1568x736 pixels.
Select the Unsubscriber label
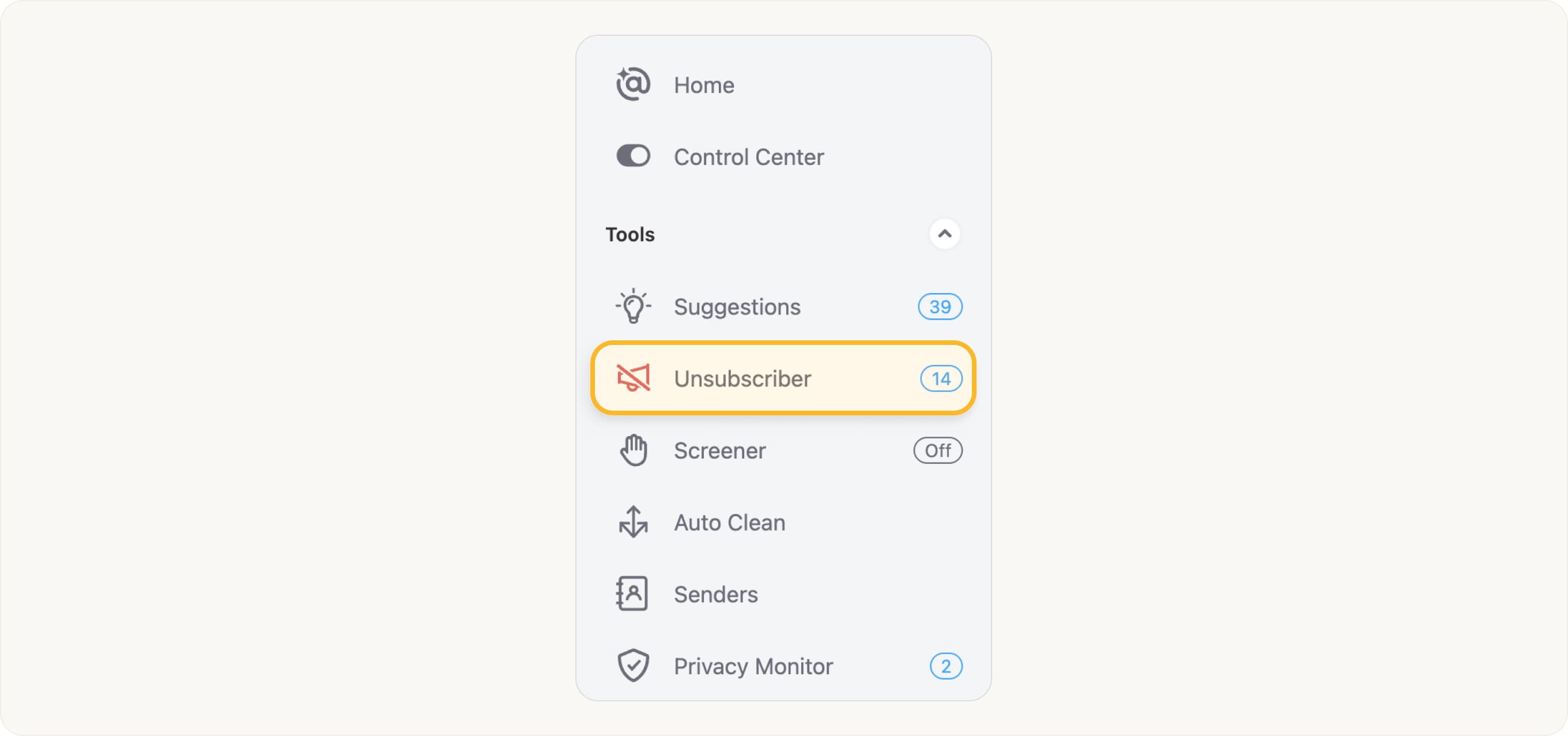click(x=742, y=379)
